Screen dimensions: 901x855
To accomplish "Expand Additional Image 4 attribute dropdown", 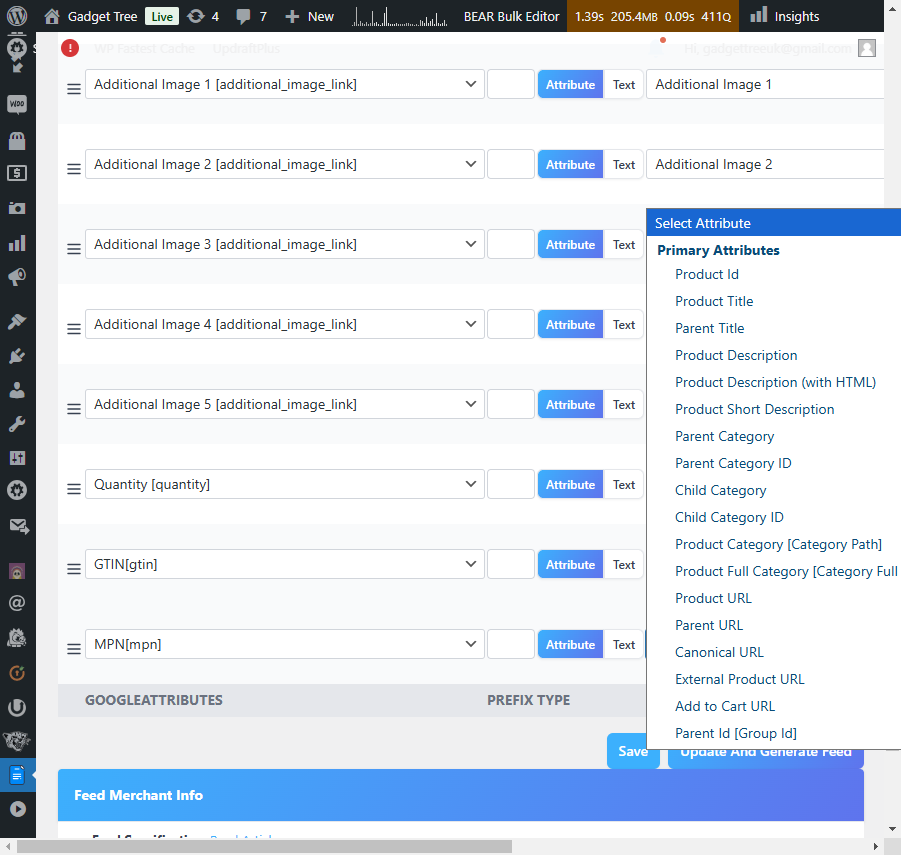I will [285, 324].
